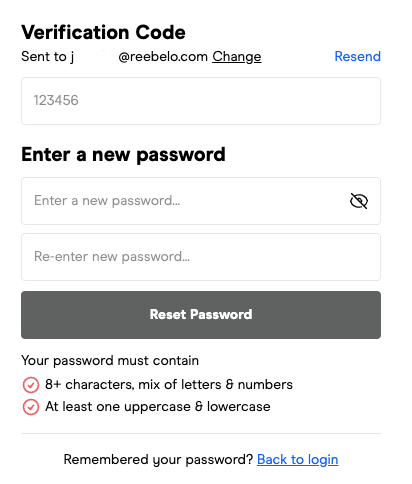Toggle password visibility with the crossed-eye icon
Viewport: 412px width, 484px height.
(359, 201)
